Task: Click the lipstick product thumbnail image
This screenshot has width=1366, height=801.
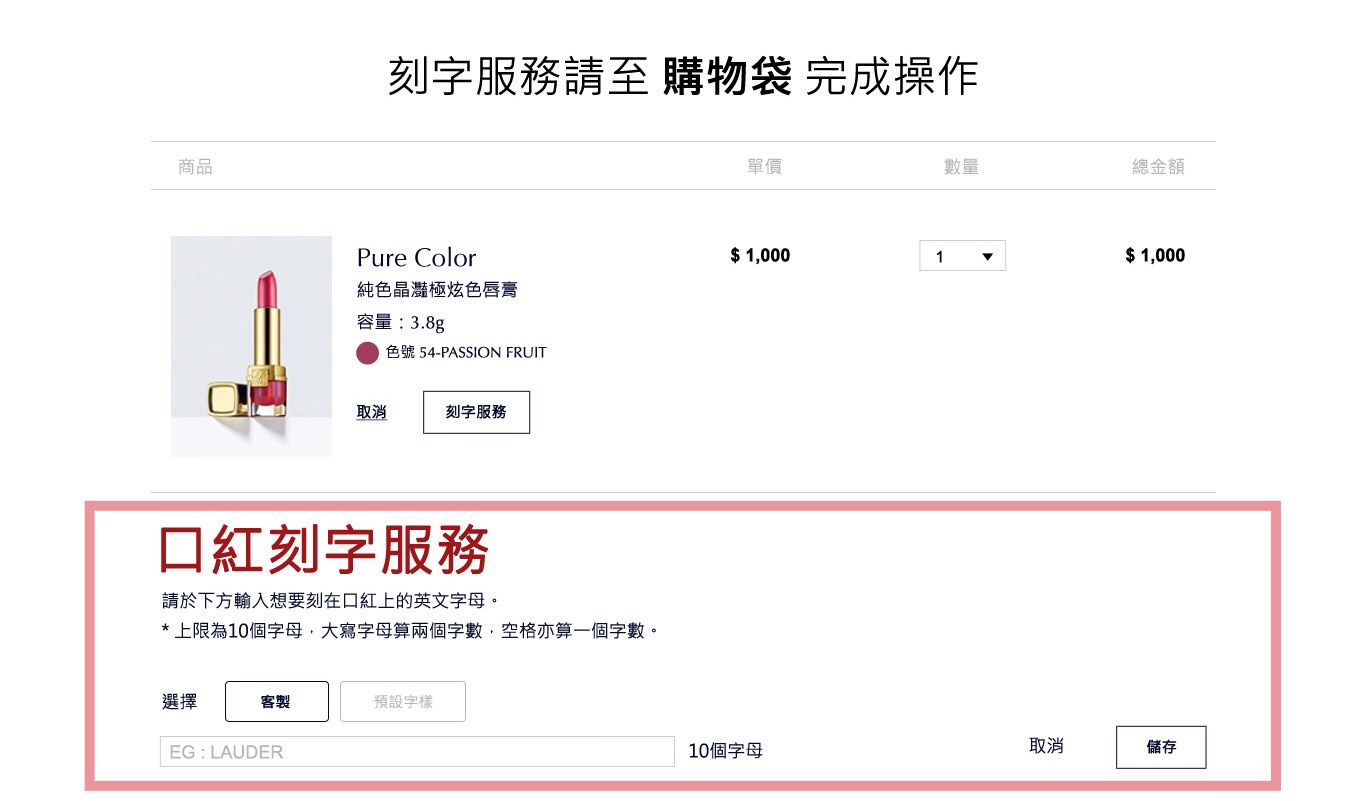Action: [x=251, y=346]
